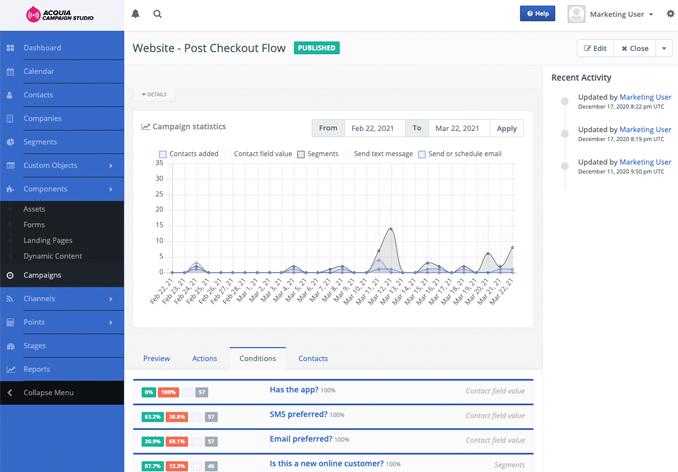Switch to the Contacts tab
Image resolution: width=678 pixels, height=472 pixels.
point(313,358)
